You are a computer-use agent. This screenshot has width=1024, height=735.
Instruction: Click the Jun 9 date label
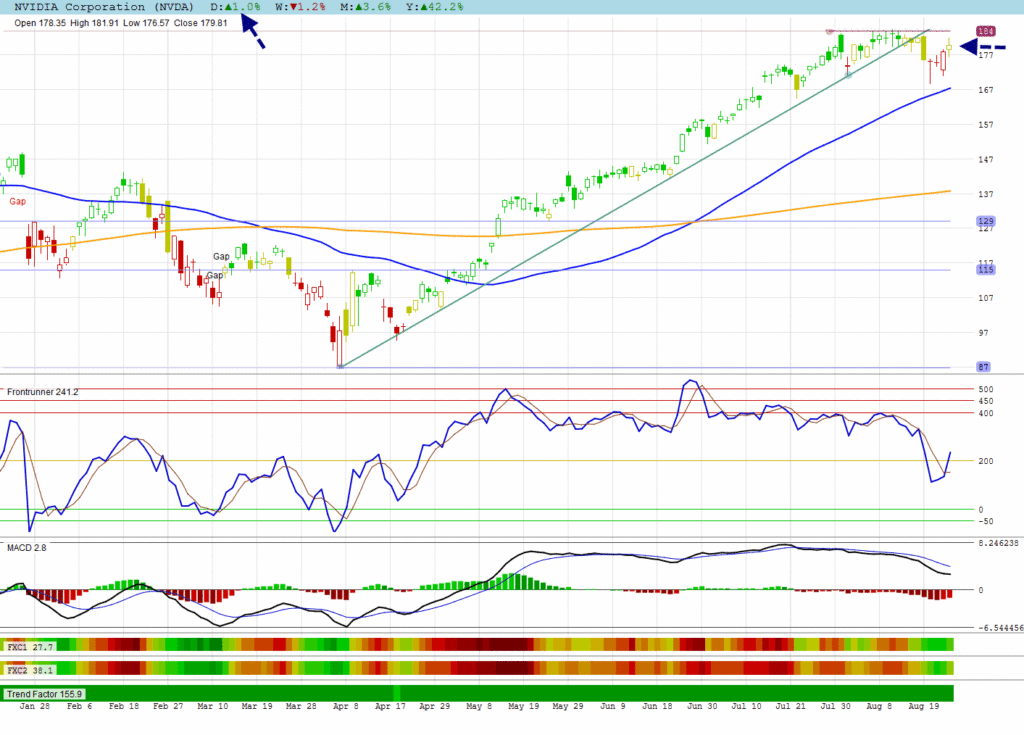613,706
